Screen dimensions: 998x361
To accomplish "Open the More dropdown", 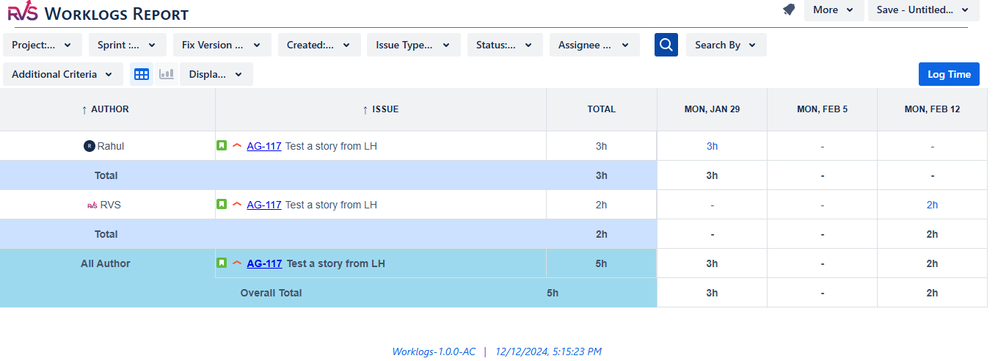I will pyautogui.click(x=834, y=10).
